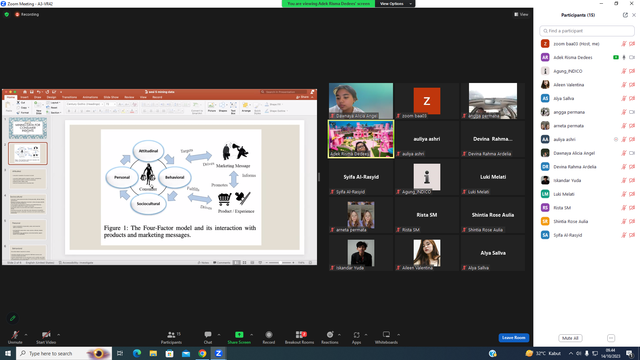Open Microsoft Store from the taskbar

(169, 353)
